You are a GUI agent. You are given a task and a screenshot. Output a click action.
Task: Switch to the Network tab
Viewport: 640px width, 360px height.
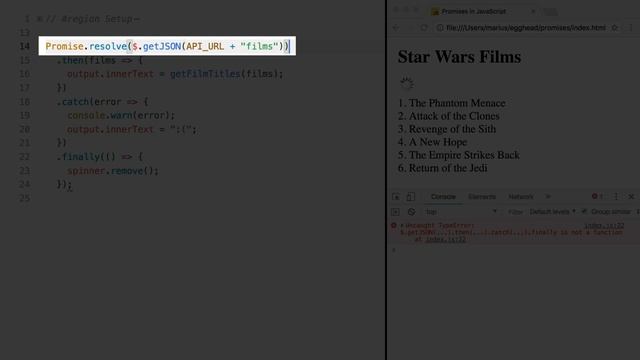tap(520, 197)
